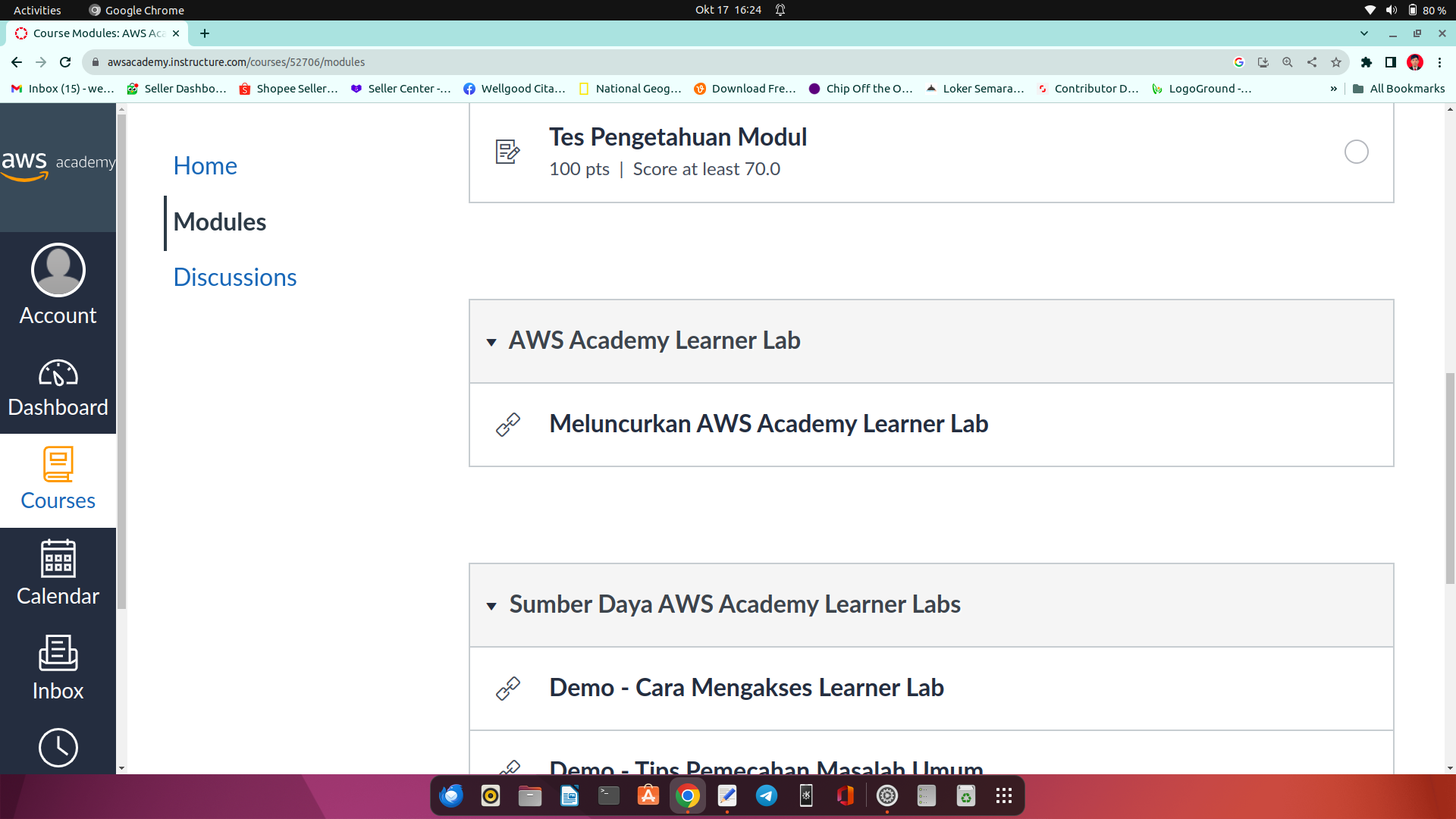1456x819 pixels.
Task: Open Demo - Cara Mengakses Learner Lab link
Action: point(746,688)
